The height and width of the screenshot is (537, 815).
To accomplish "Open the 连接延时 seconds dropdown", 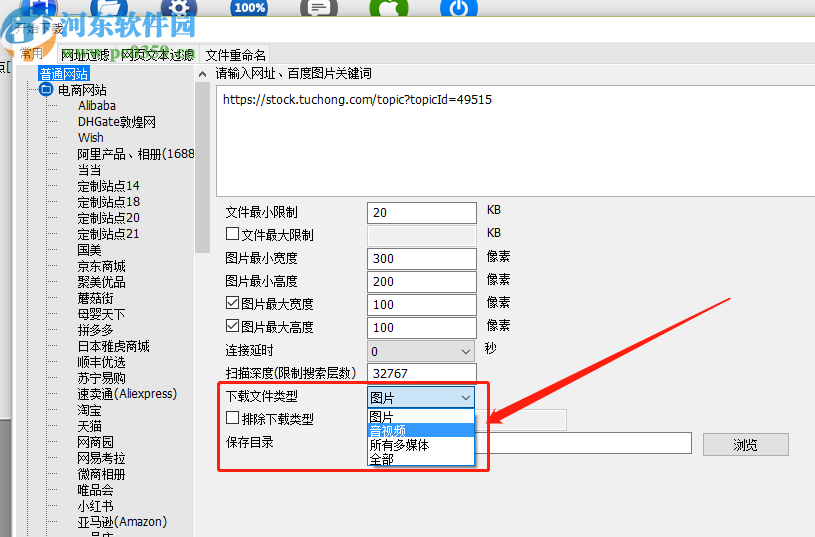I will click(421, 351).
